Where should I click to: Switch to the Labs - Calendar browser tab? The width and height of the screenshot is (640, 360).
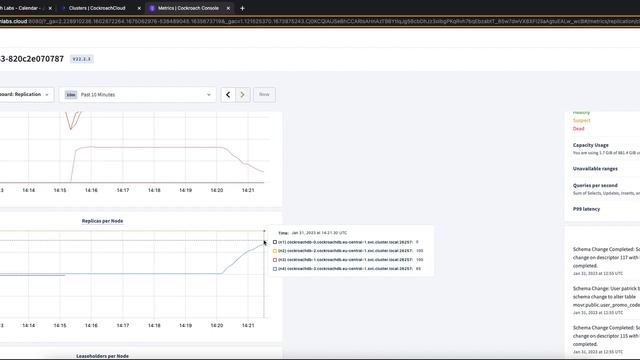(22, 8)
